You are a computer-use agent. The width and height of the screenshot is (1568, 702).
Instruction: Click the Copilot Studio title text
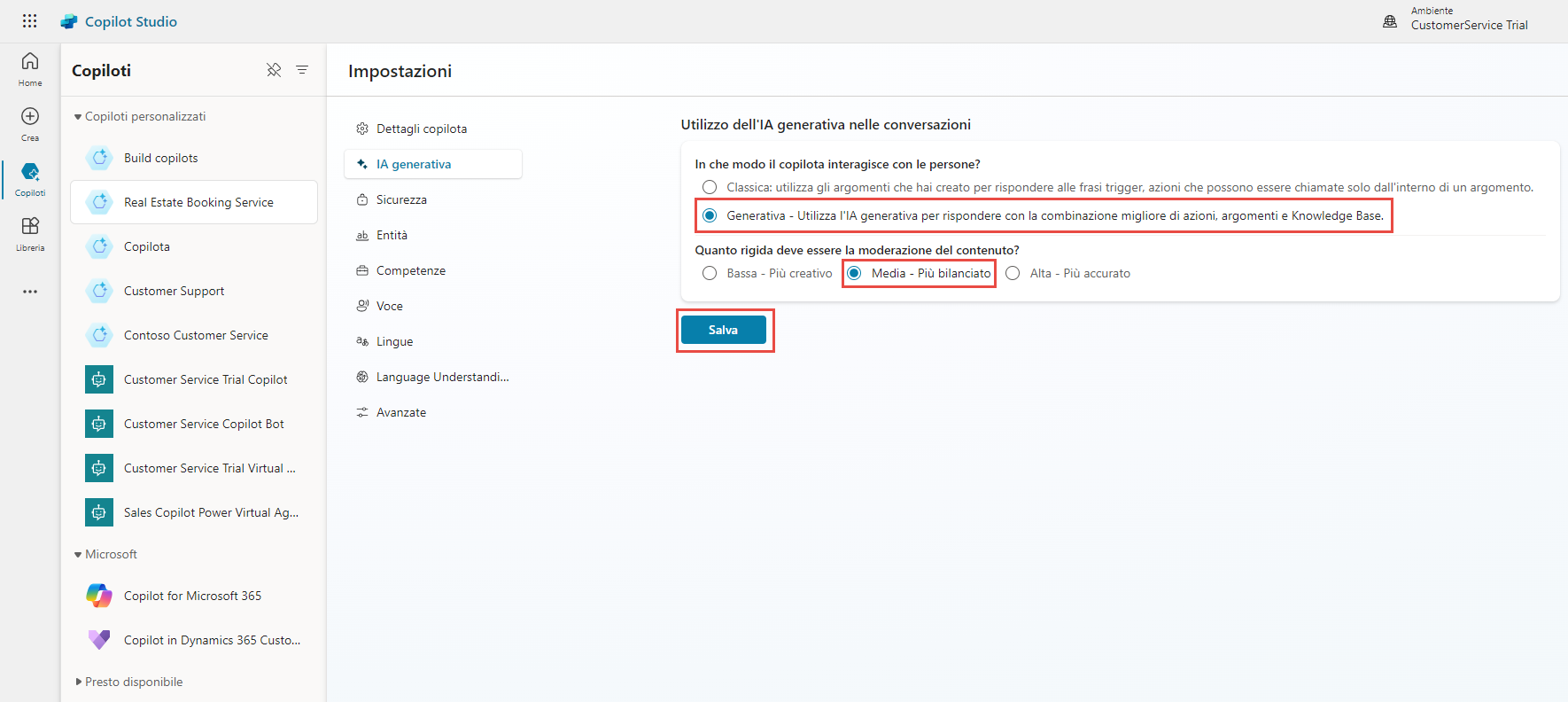click(x=131, y=21)
